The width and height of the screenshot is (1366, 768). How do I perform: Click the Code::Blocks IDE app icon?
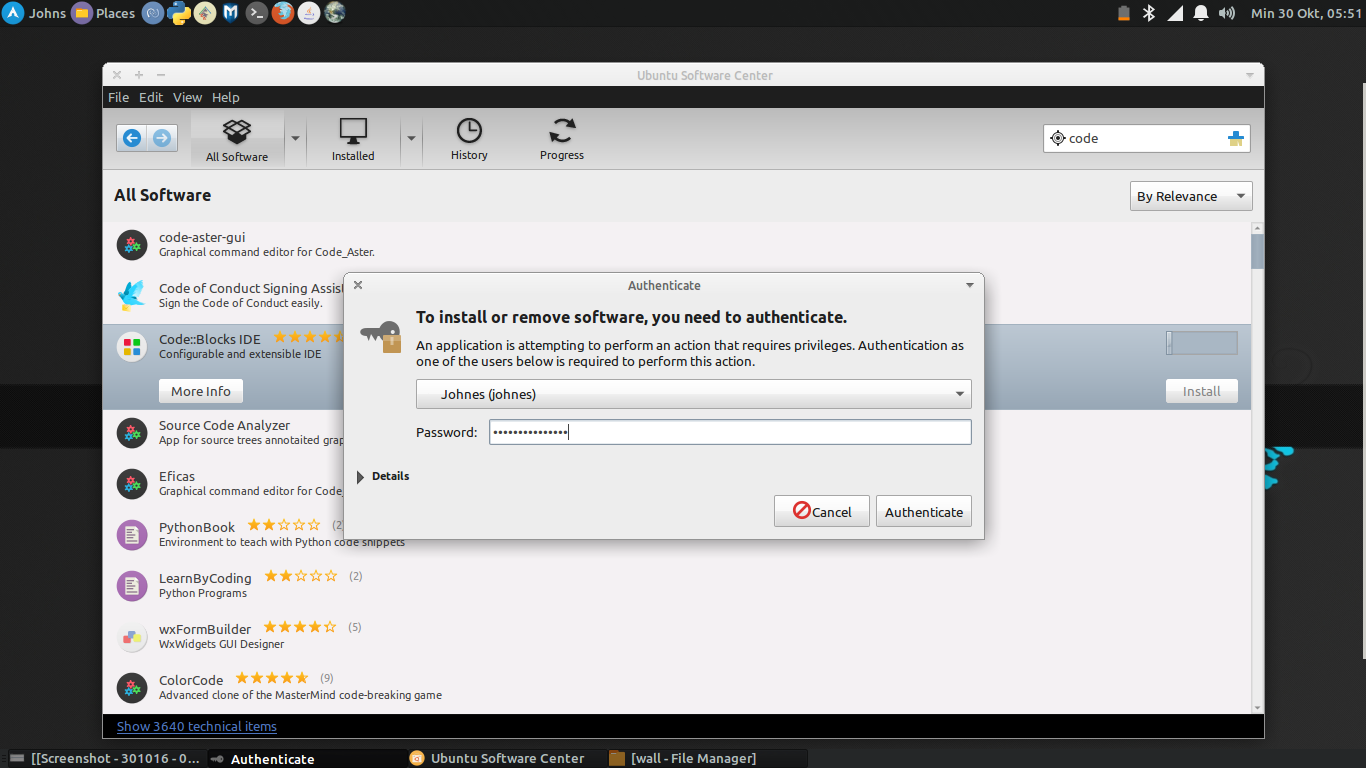pos(131,346)
